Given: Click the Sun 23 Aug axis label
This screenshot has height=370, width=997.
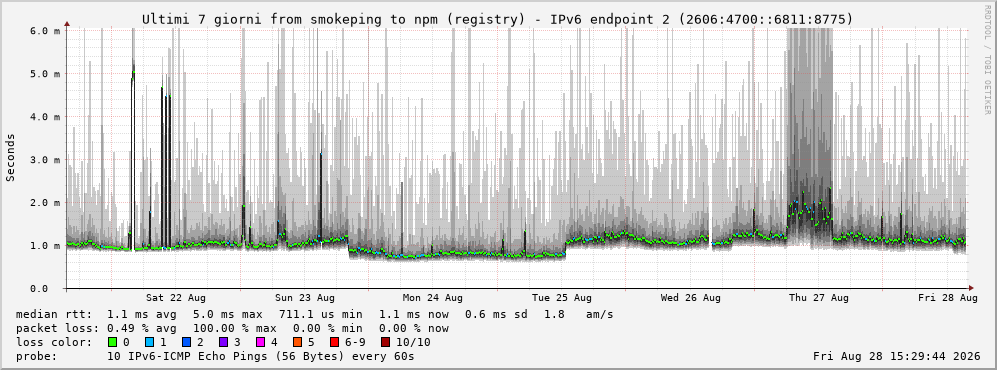Looking at the screenshot, I should point(305,298).
